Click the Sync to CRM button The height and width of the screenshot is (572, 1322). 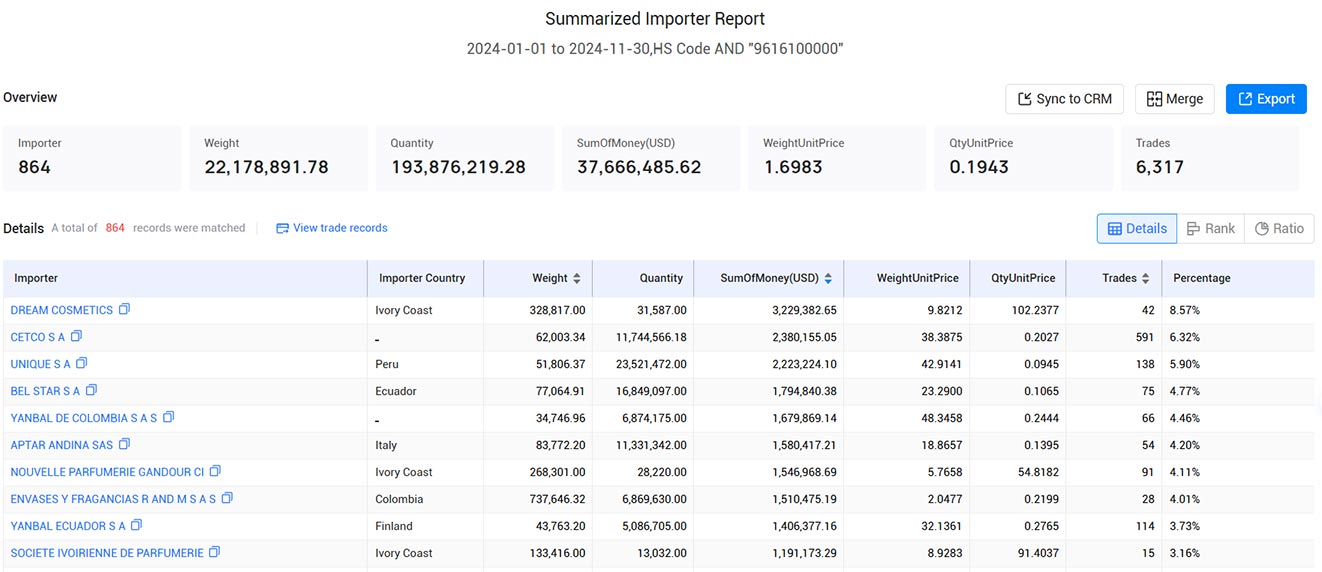1064,99
